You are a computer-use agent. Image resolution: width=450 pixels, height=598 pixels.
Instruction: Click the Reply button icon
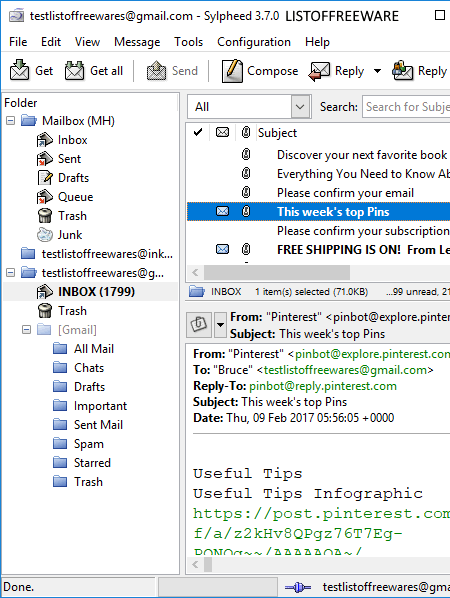point(320,71)
